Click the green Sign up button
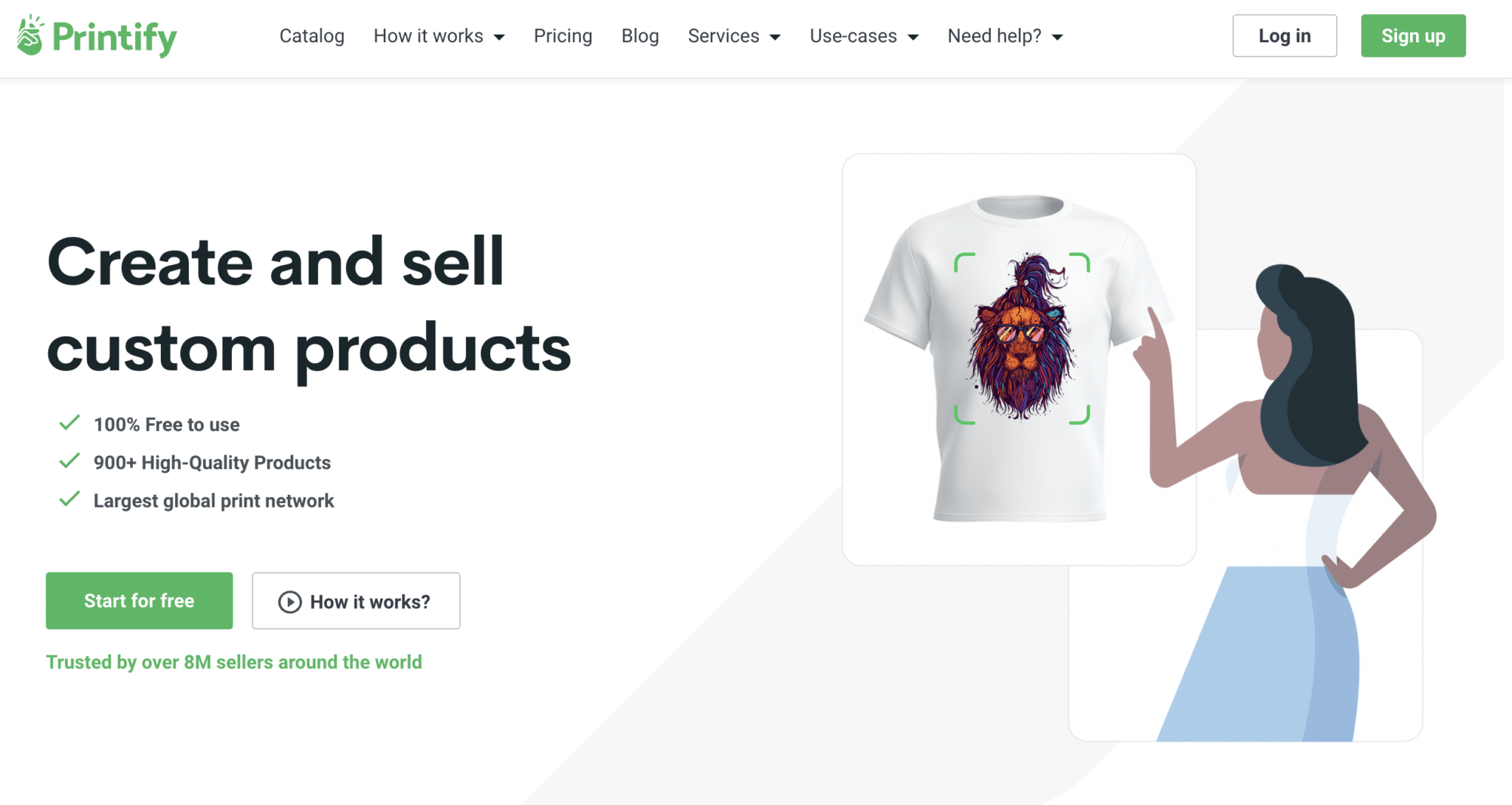The height and width of the screenshot is (805, 1512). pos(1413,35)
